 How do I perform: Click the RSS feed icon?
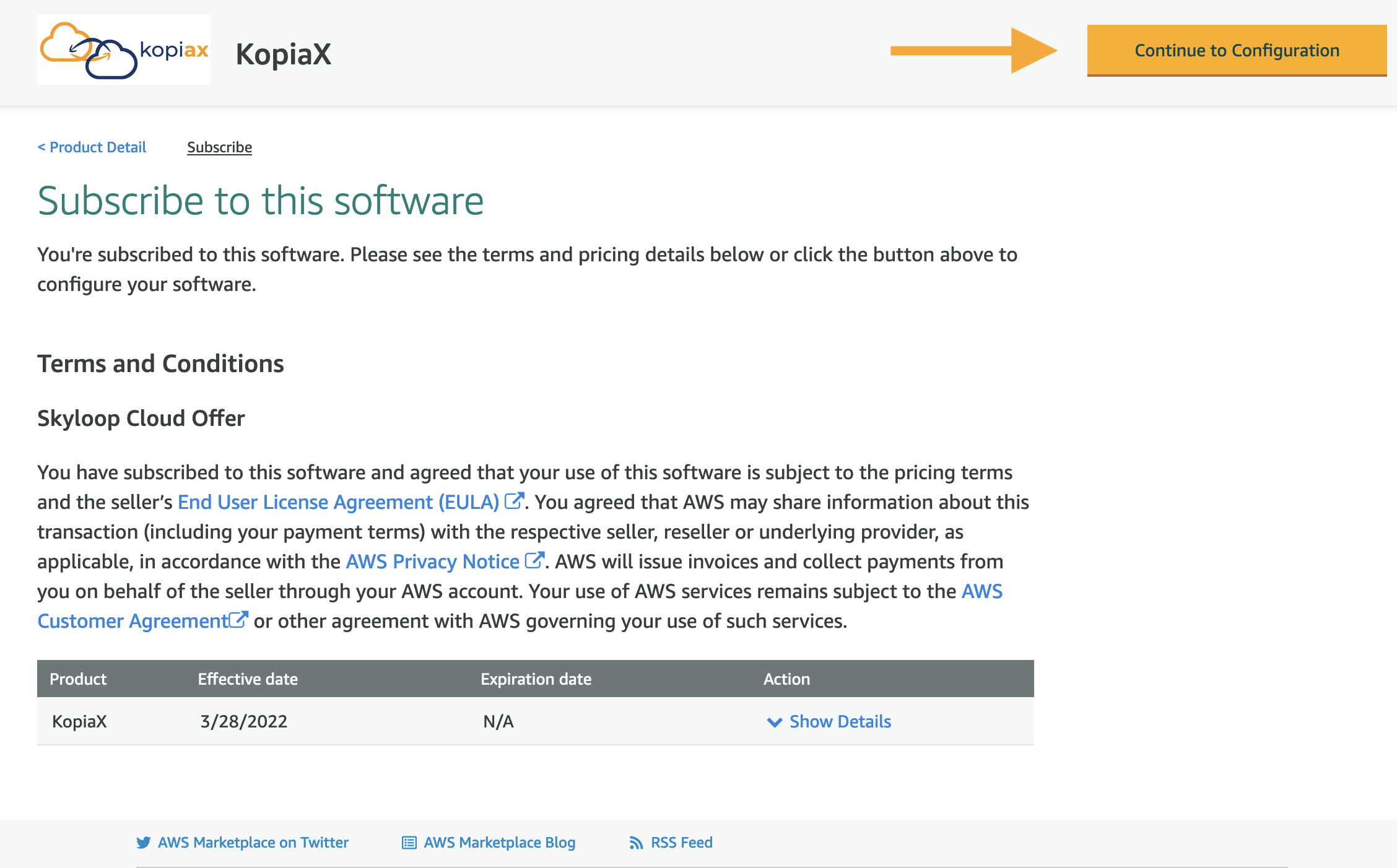(x=636, y=843)
